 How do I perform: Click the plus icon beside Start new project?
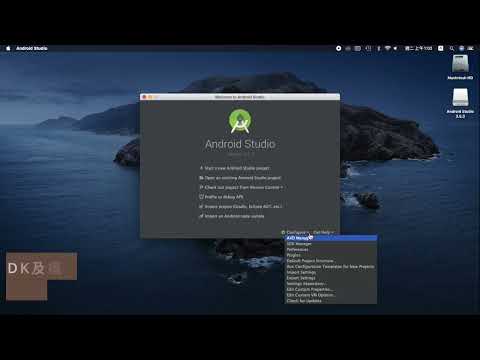(201, 168)
